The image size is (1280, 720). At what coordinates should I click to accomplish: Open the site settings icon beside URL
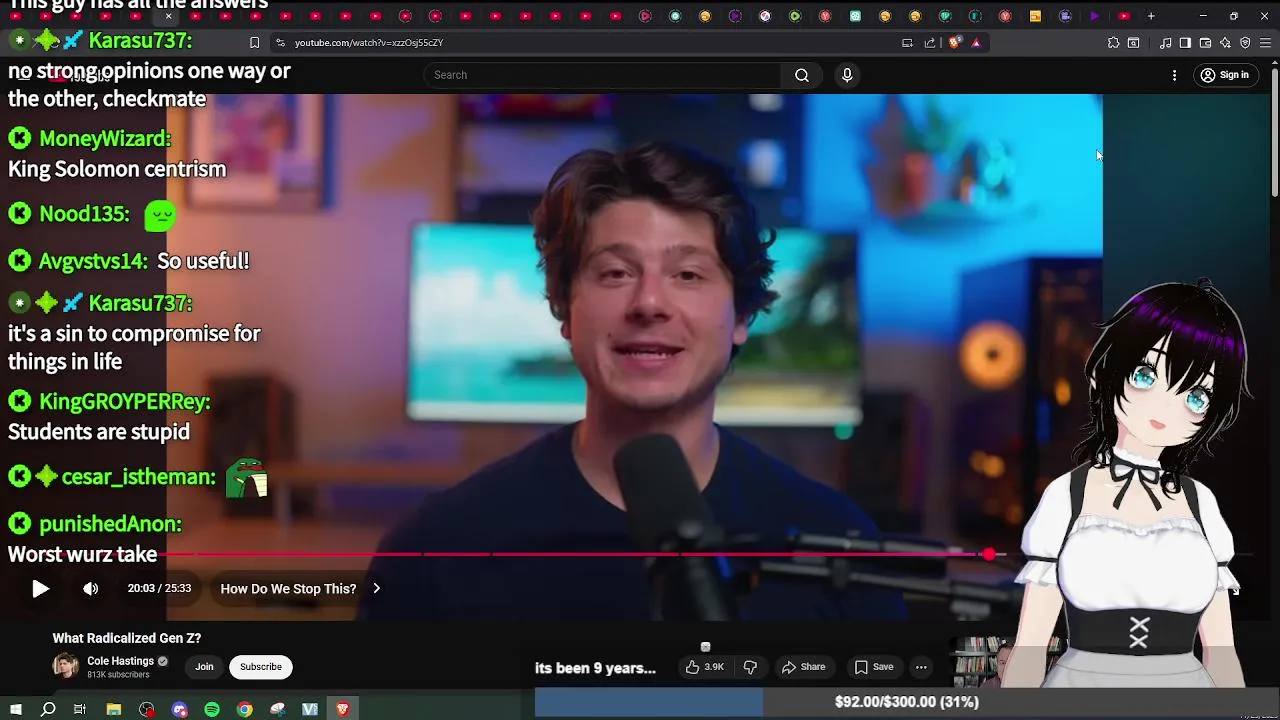tap(280, 43)
